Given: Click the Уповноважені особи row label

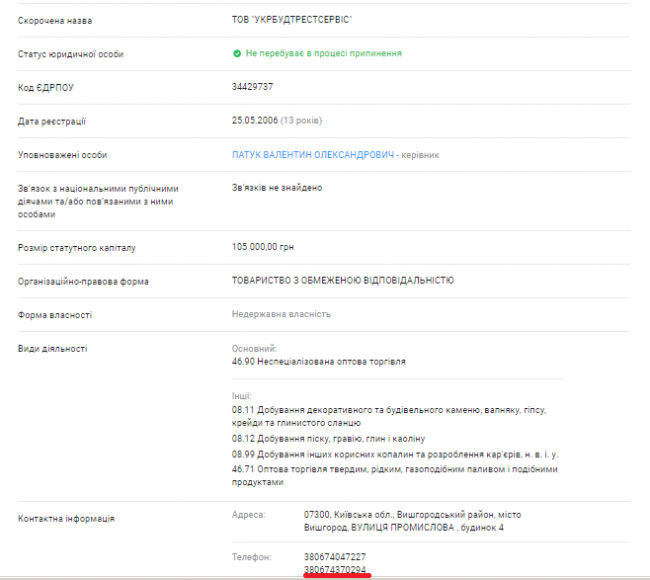Looking at the screenshot, I should [62, 155].
